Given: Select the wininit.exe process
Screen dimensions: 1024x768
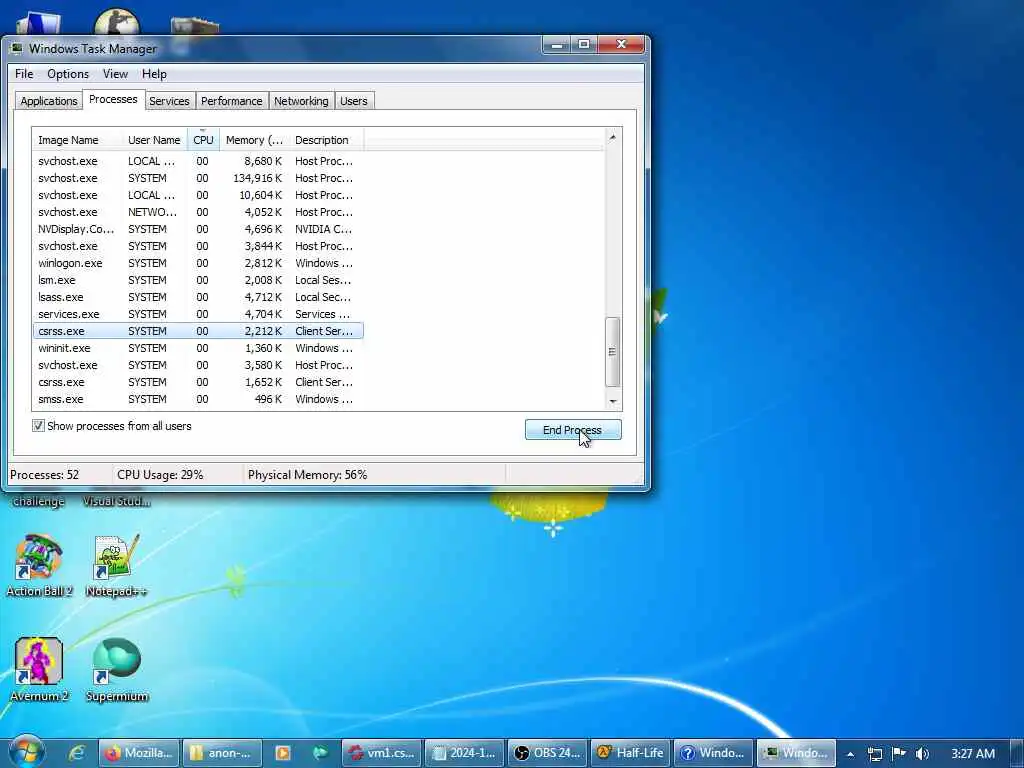Looking at the screenshot, I should (197, 348).
